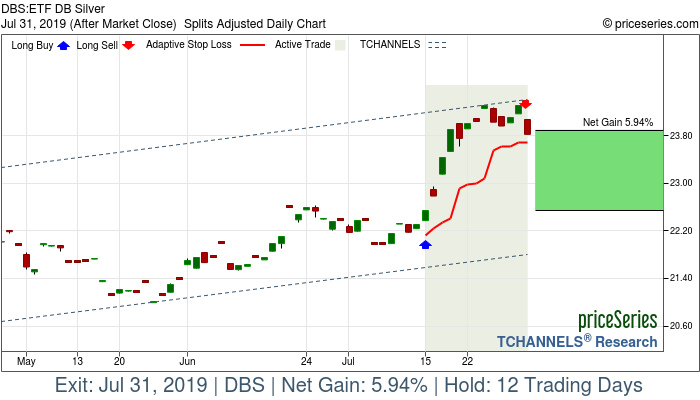Click the TCHANNELS dashed line legend sample
Viewport: 700px width, 400px height.
(437, 45)
